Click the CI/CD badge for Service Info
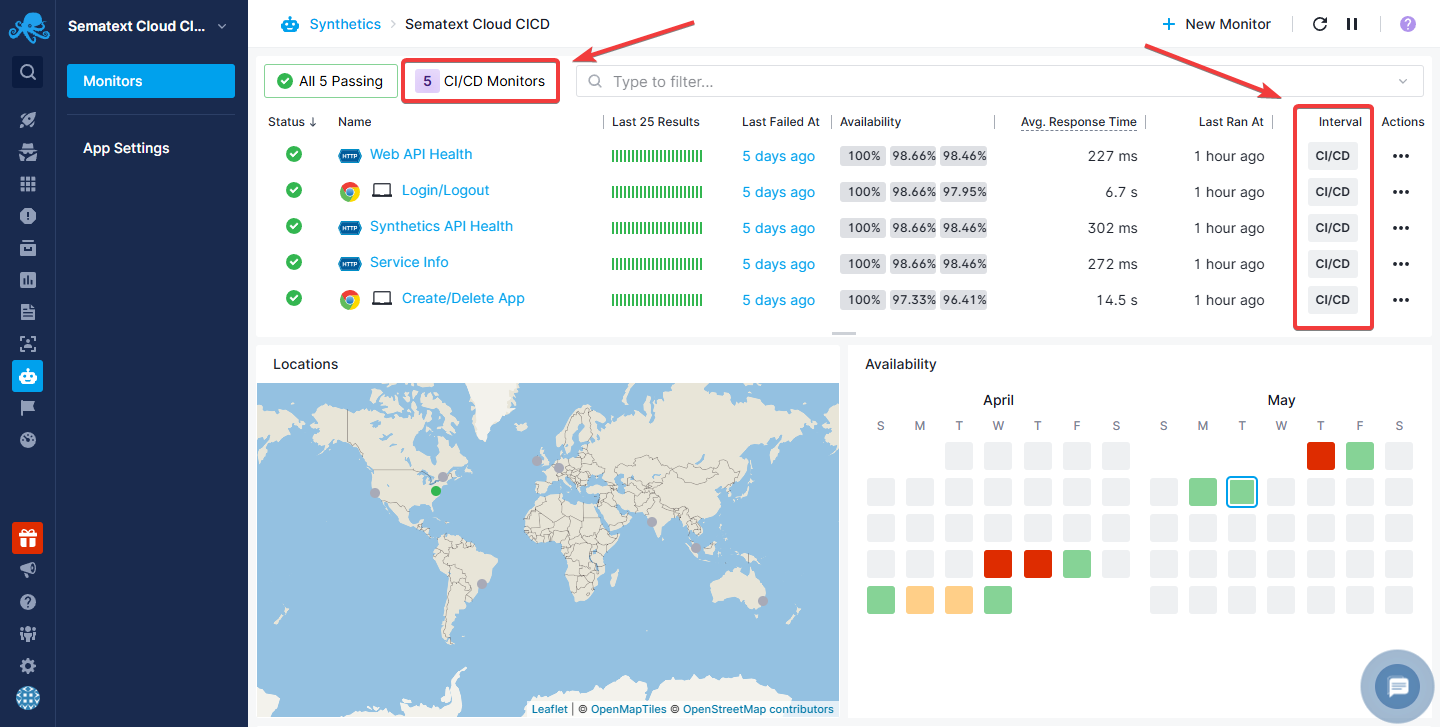Screen dimensions: 1440x727 [x=1332, y=264]
